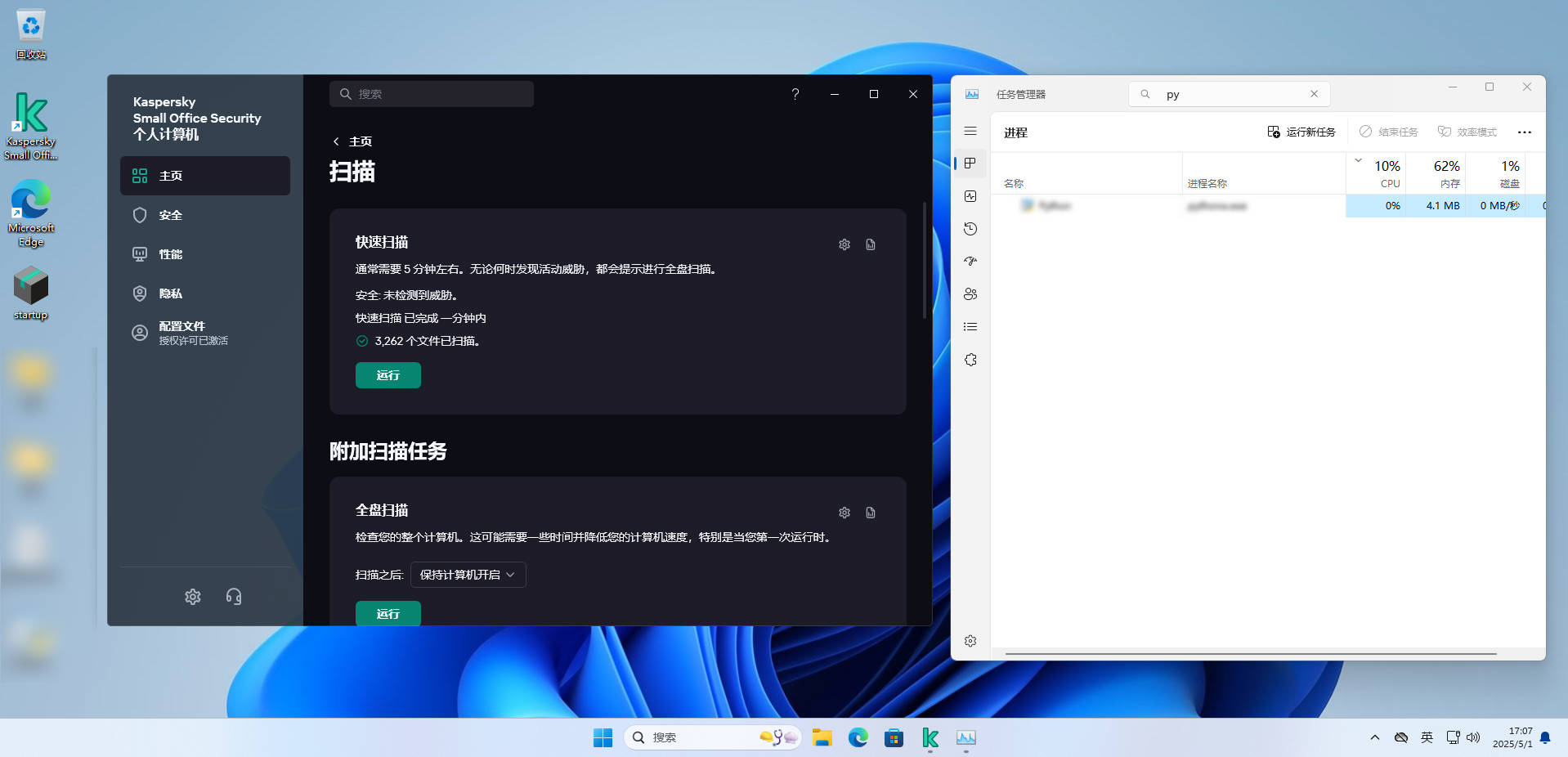Click Task Manager search field containing py
Image resolution: width=1568 pixels, height=757 pixels.
(1230, 94)
